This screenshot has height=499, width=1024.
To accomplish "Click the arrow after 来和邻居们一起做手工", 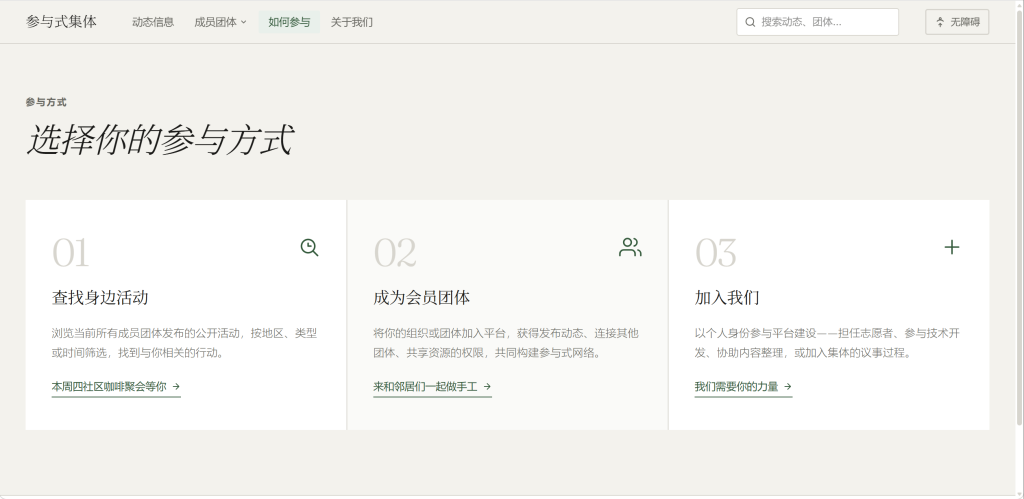I will (487, 387).
